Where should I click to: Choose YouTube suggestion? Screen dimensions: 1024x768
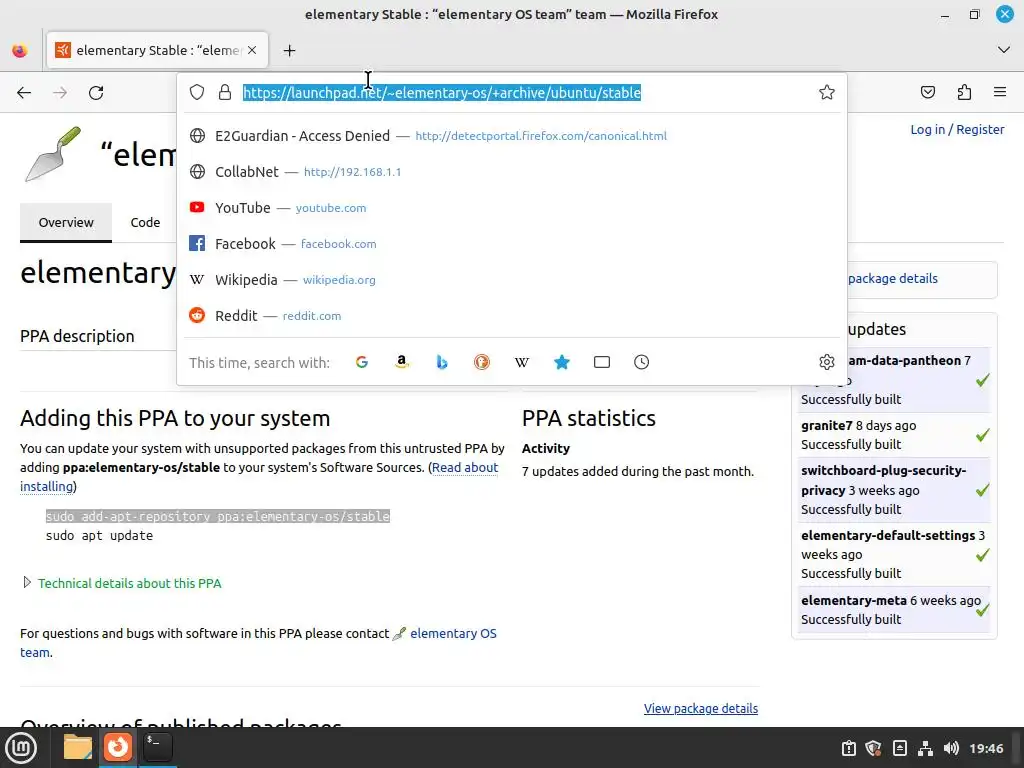click(512, 208)
